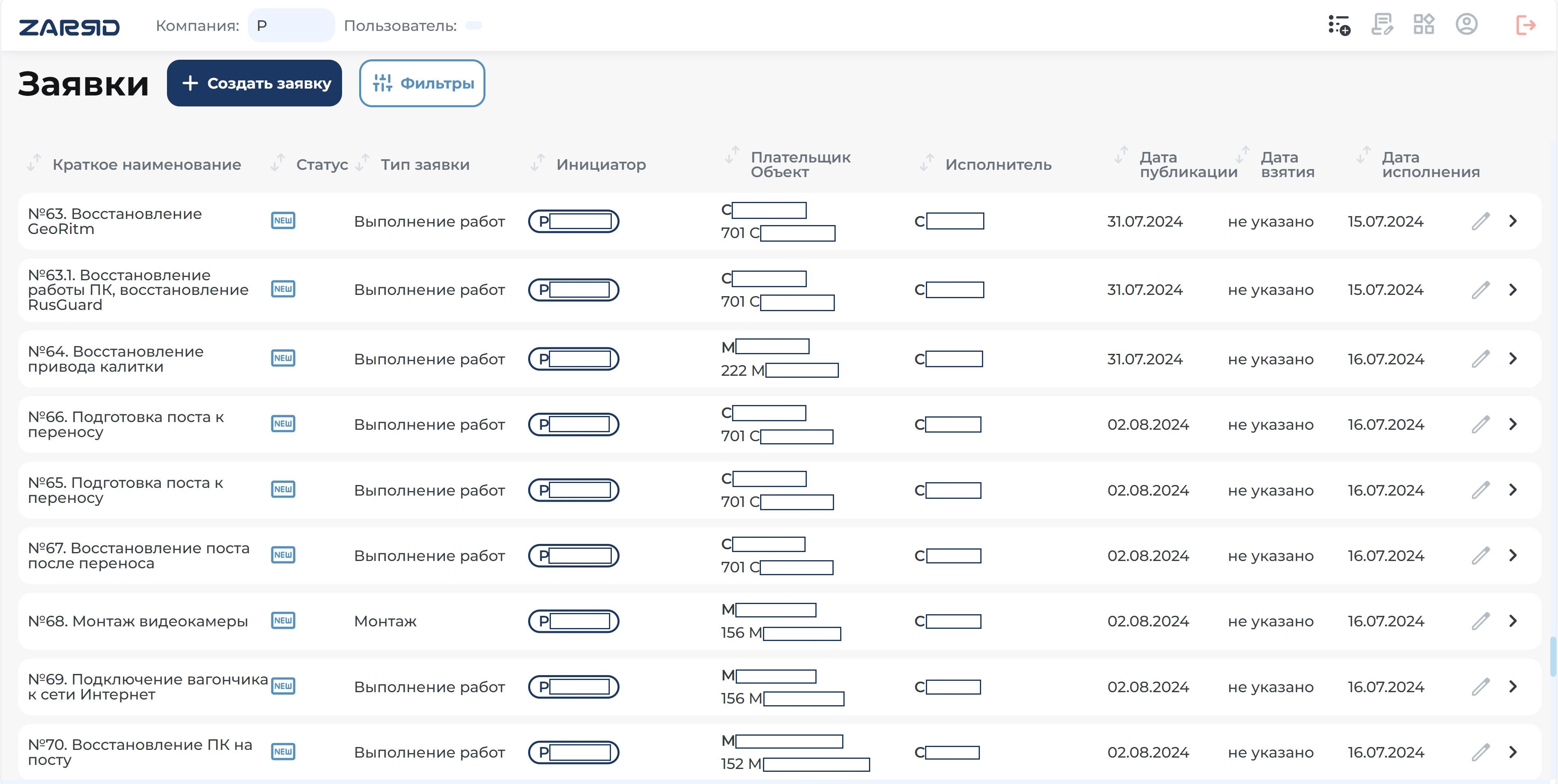The width and height of the screenshot is (1558, 784).
Task: Click initiator pill in request №70 row
Action: click(573, 753)
